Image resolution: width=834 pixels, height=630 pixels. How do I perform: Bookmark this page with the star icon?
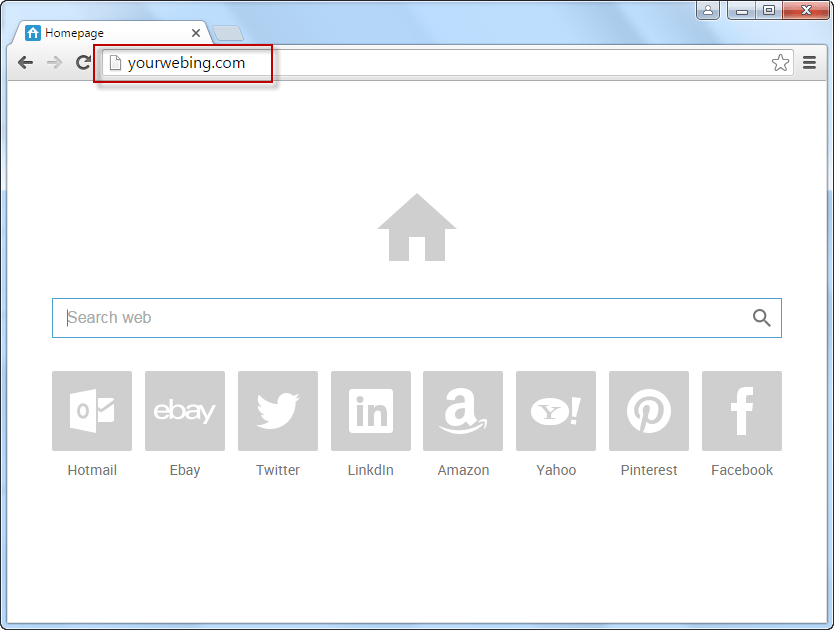tap(780, 63)
